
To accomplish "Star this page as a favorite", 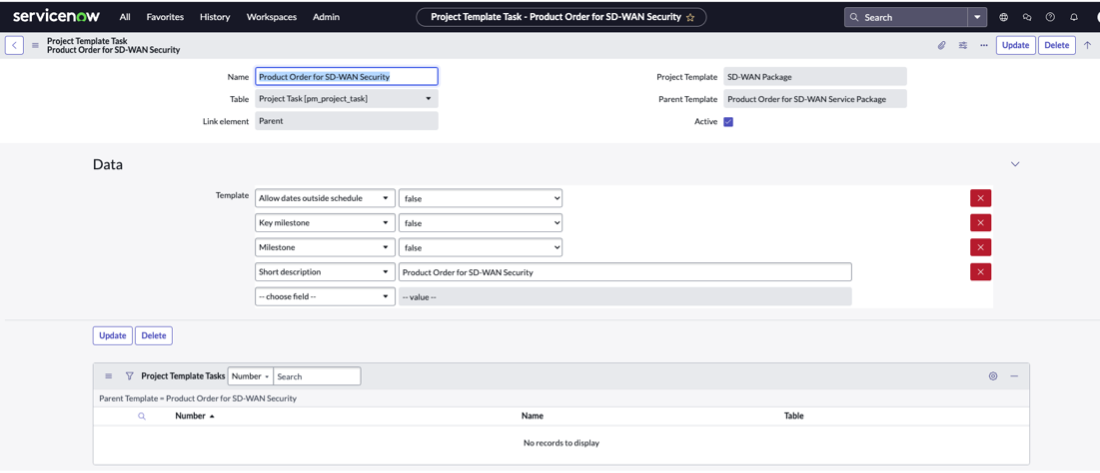I will [x=690, y=18].
